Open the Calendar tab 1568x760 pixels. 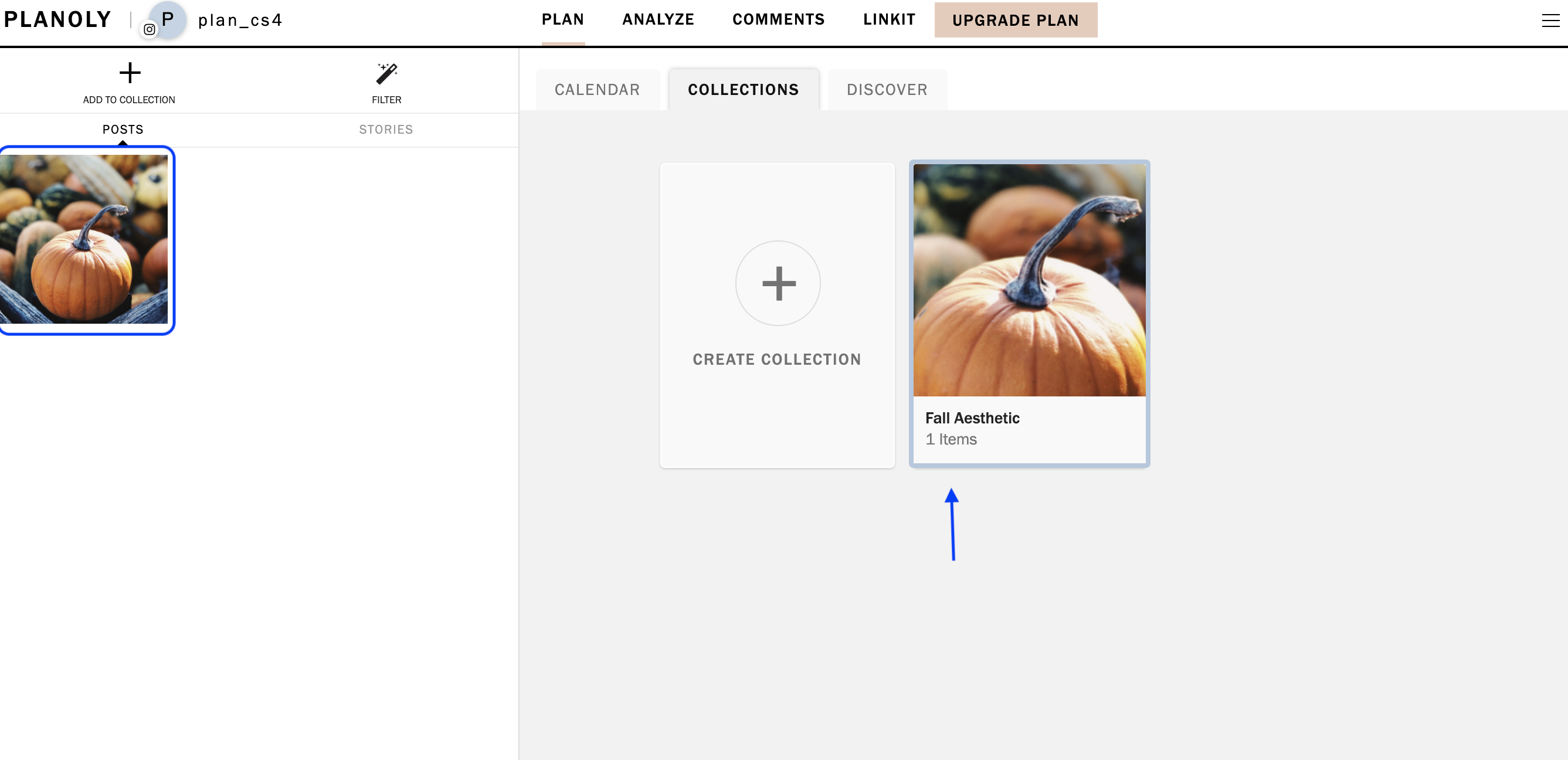point(597,90)
